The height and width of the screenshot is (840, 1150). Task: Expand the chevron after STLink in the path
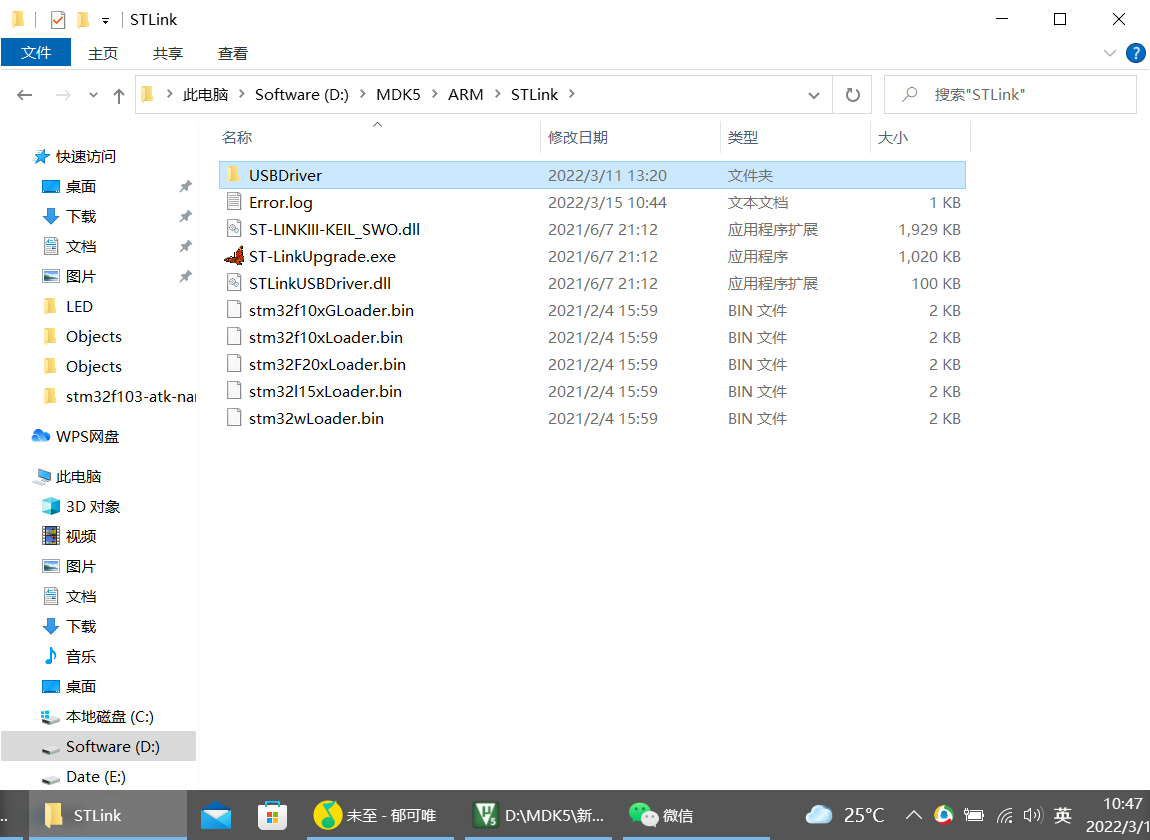[x=572, y=94]
